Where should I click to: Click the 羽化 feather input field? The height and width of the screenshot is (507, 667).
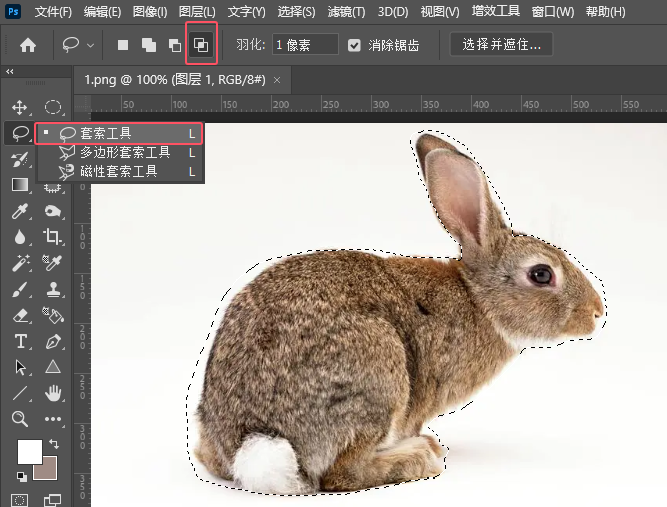point(305,45)
